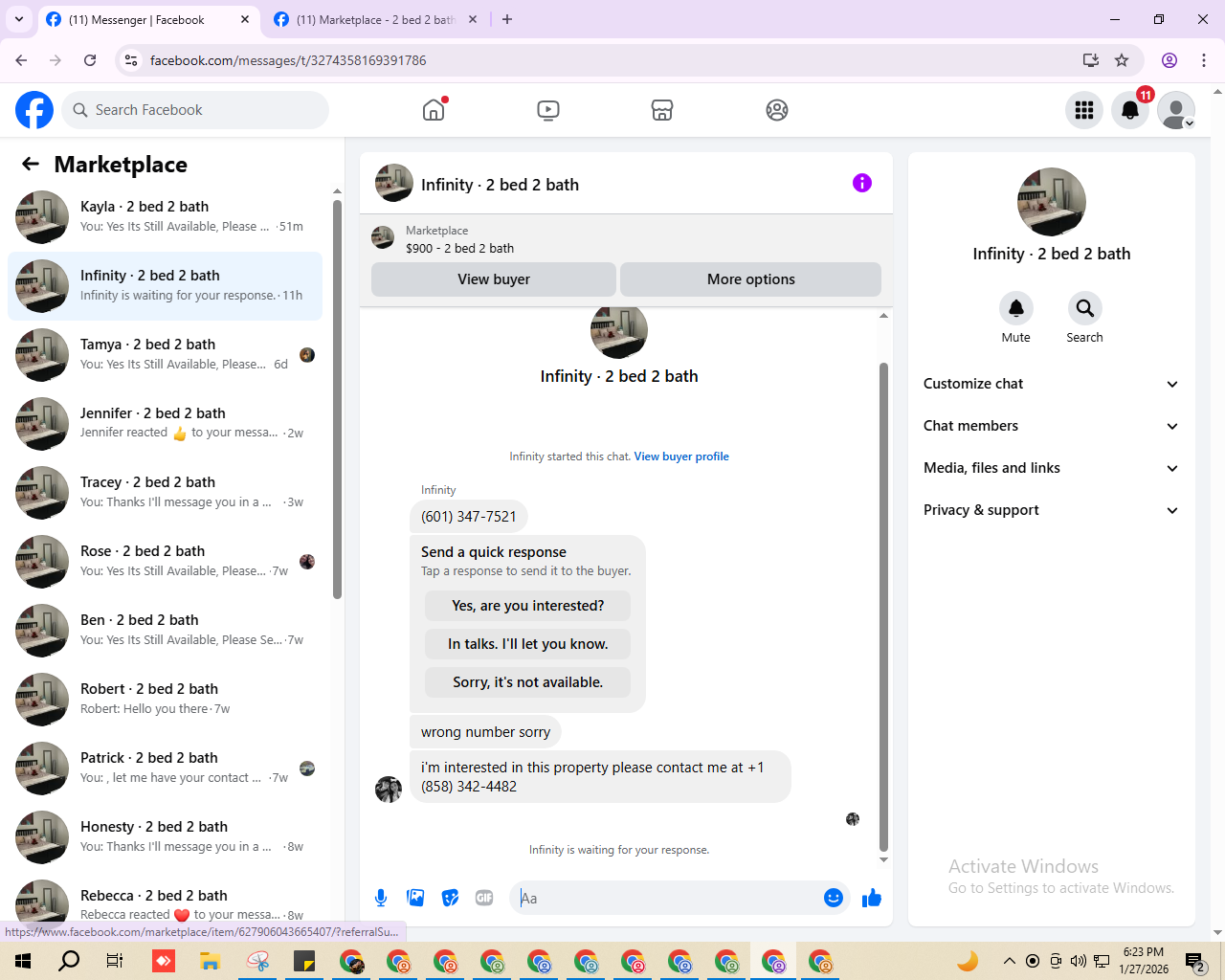1225x980 pixels.
Task: Choose a sticker icon
Action: tap(450, 898)
